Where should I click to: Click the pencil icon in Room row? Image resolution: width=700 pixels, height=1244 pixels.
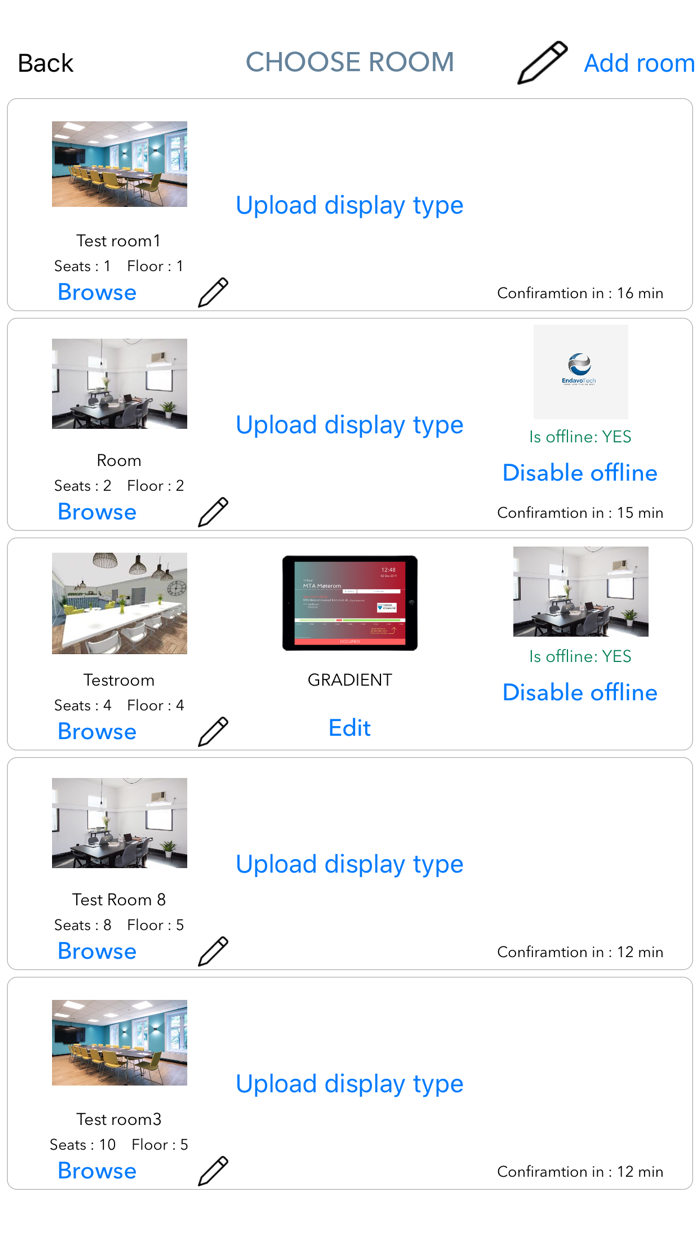click(x=213, y=512)
